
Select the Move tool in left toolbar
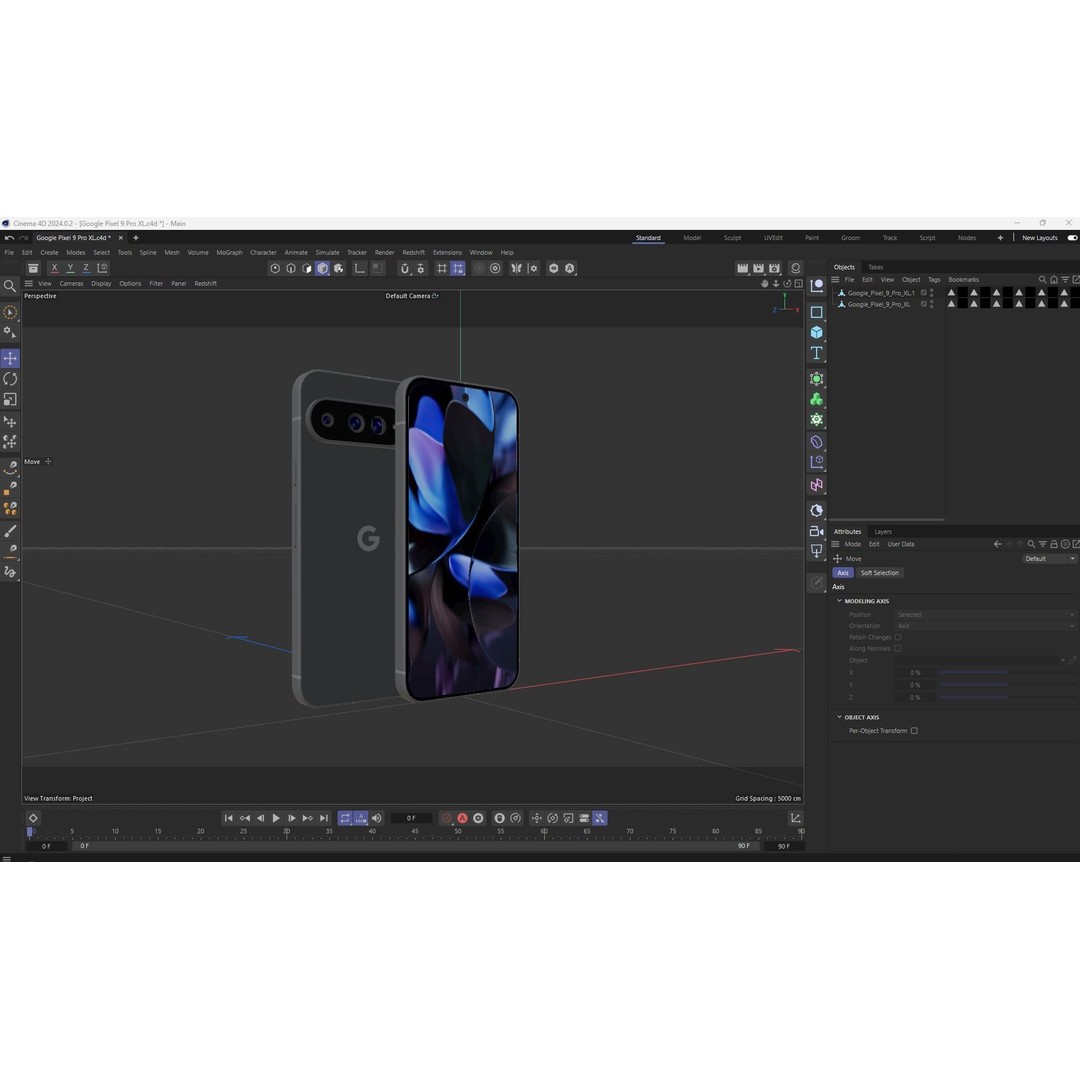[x=10, y=358]
